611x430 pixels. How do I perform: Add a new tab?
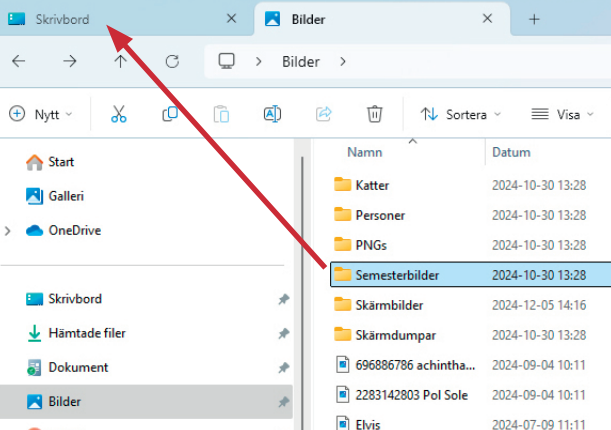tap(534, 19)
